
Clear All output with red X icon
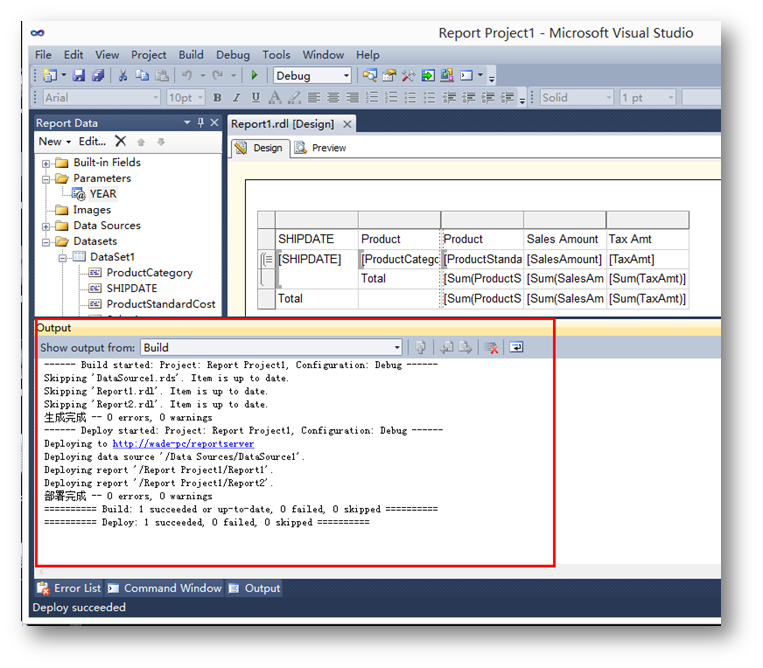click(x=491, y=347)
